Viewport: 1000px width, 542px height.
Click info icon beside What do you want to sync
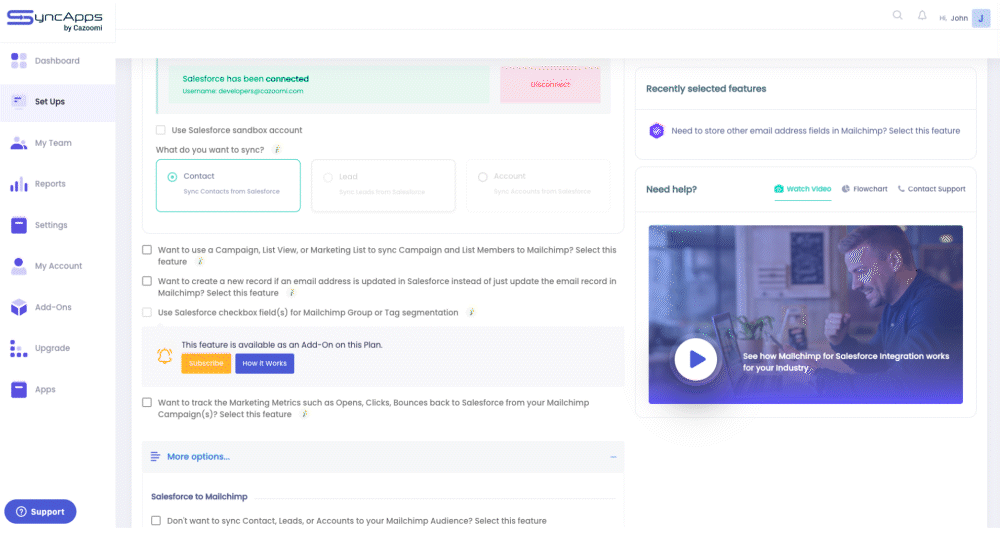tap(277, 149)
